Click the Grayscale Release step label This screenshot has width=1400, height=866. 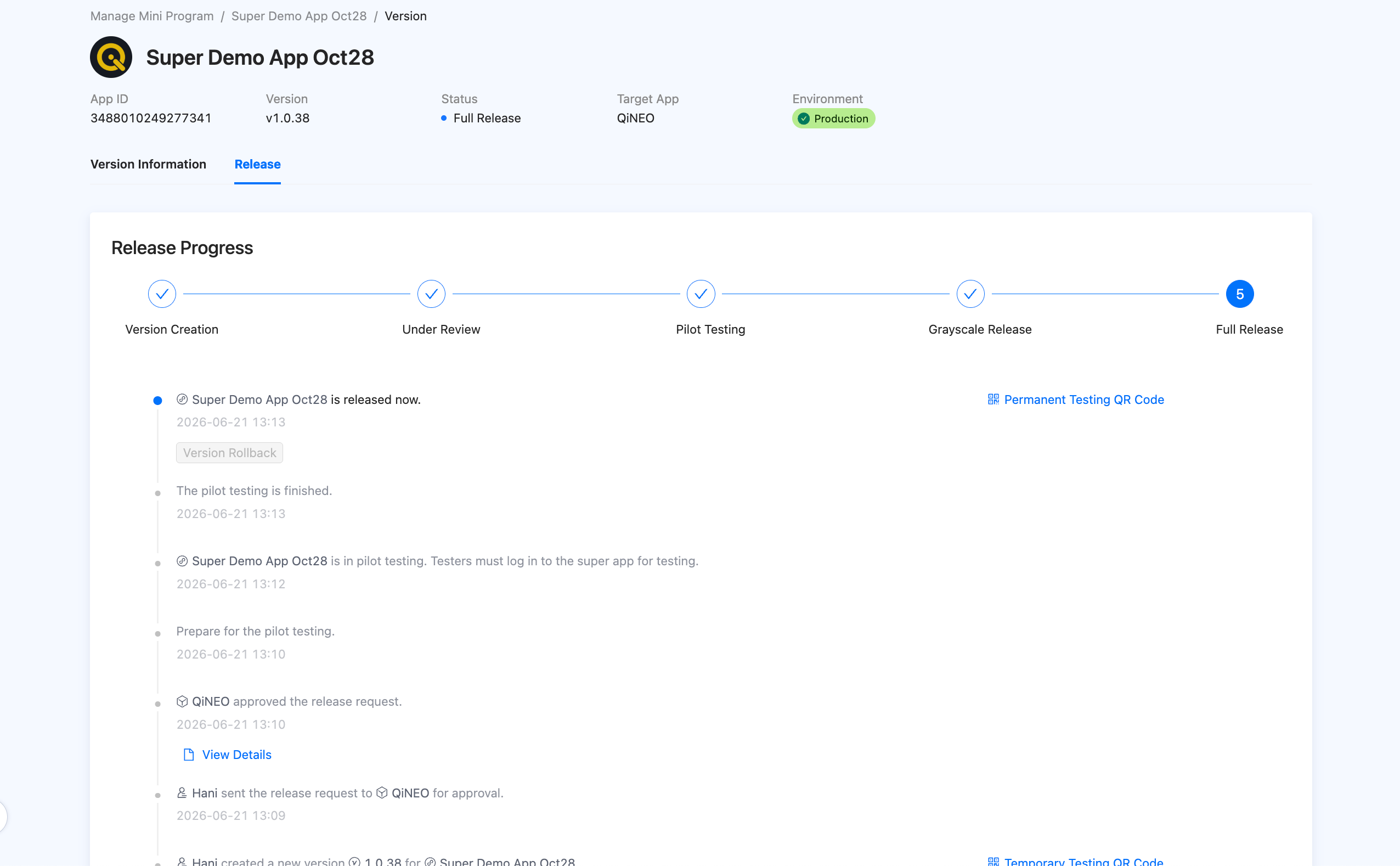(980, 330)
